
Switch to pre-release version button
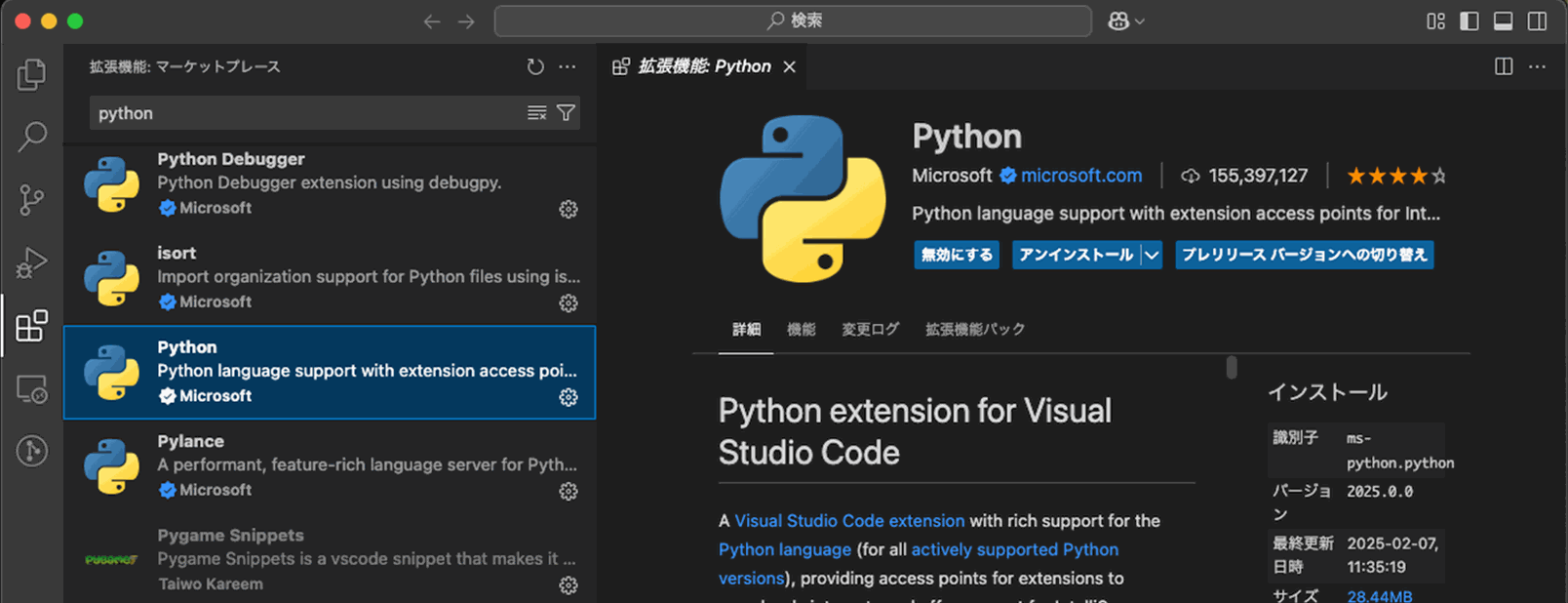(x=1305, y=255)
